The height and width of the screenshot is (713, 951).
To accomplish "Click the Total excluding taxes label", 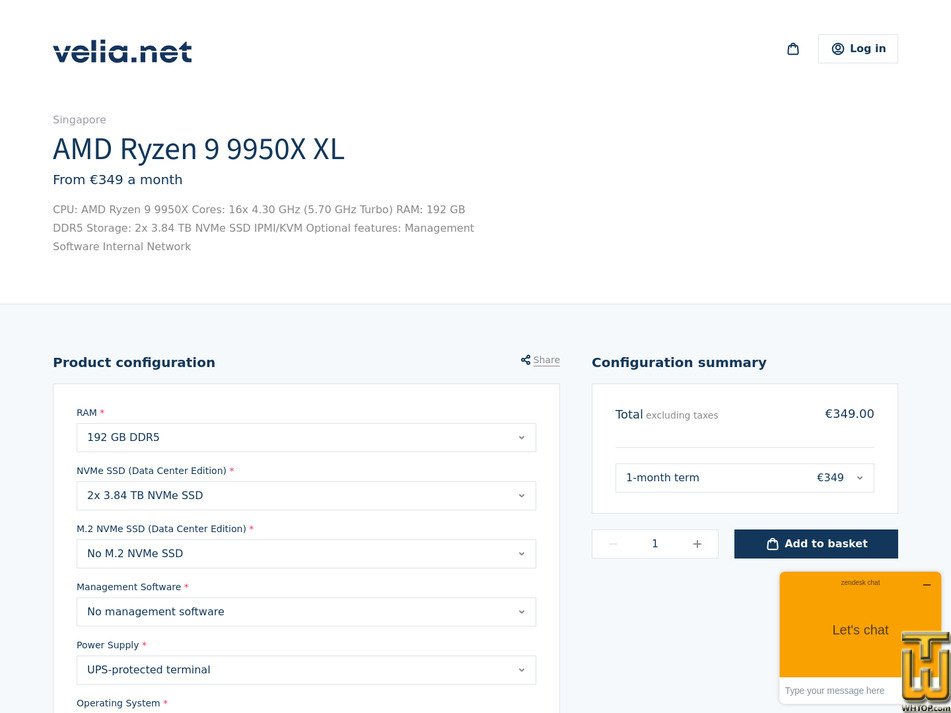I will click(x=667, y=415).
